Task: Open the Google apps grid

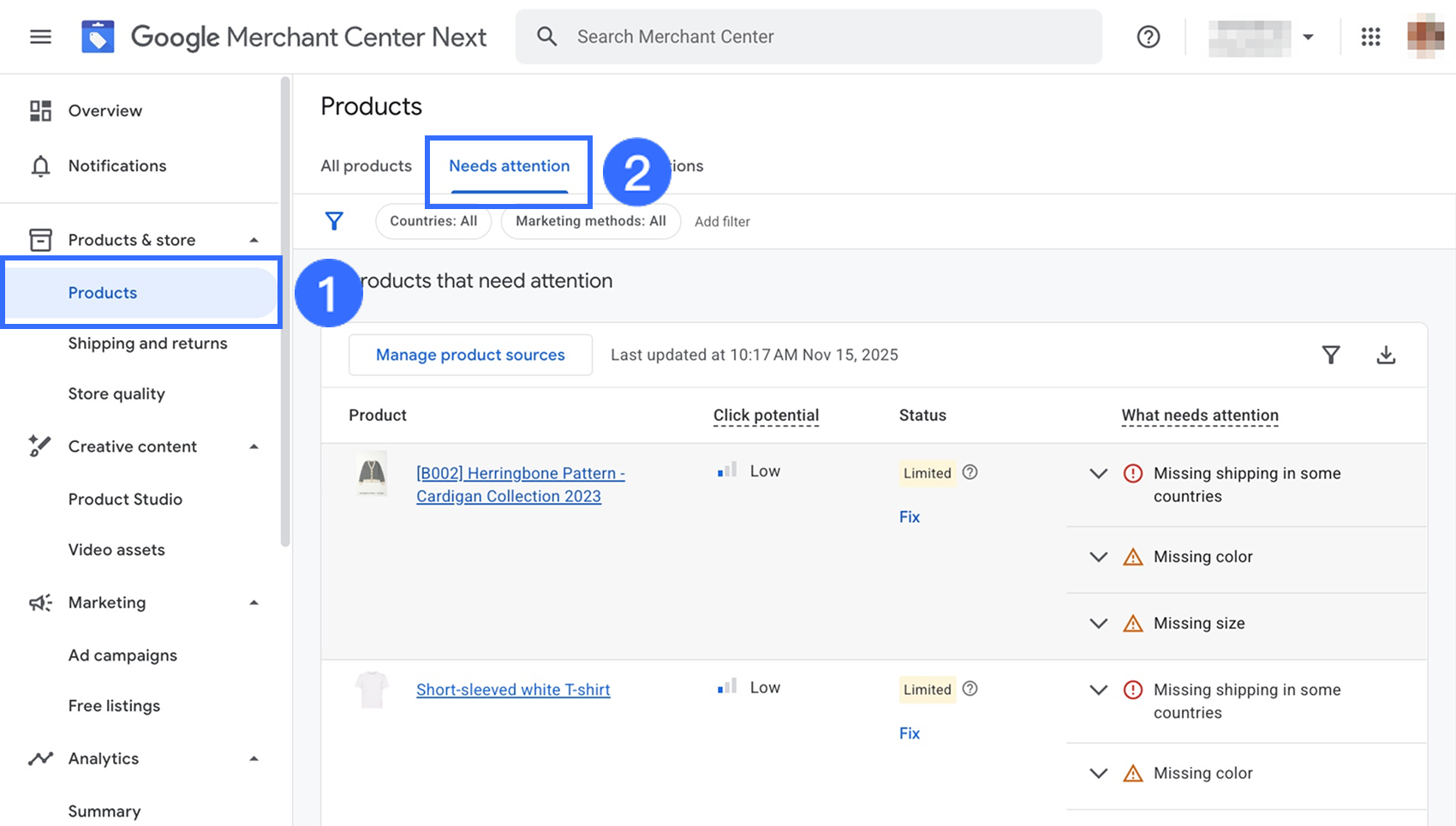Action: 1370,37
